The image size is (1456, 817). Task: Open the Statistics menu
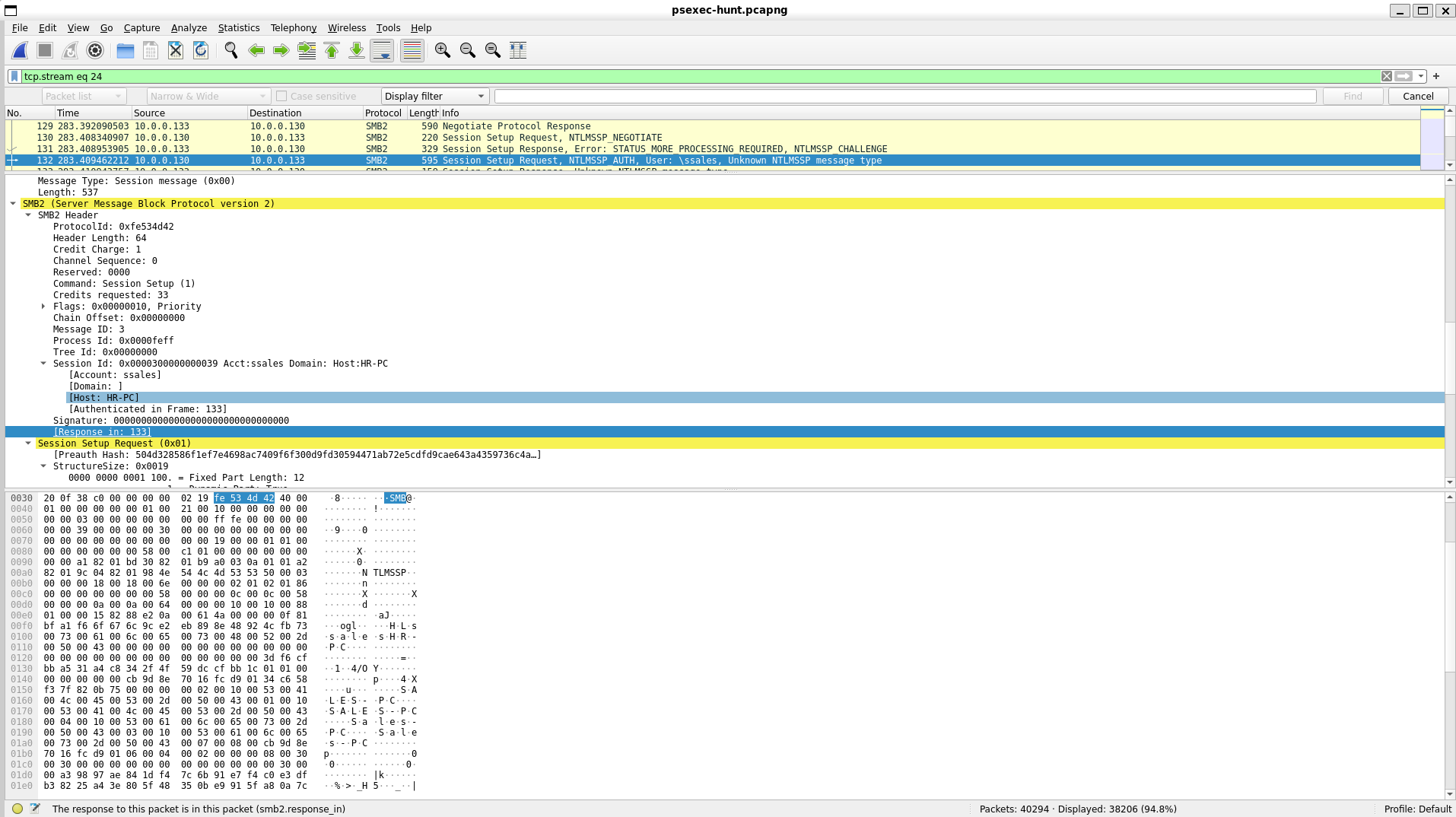tap(239, 27)
